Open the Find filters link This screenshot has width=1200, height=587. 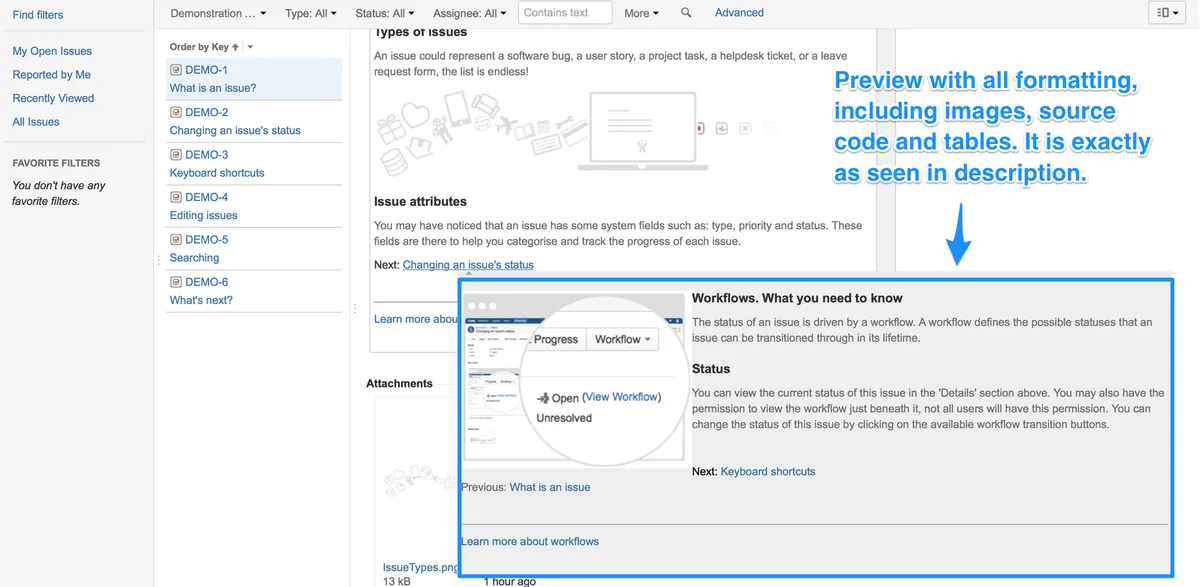(x=38, y=15)
